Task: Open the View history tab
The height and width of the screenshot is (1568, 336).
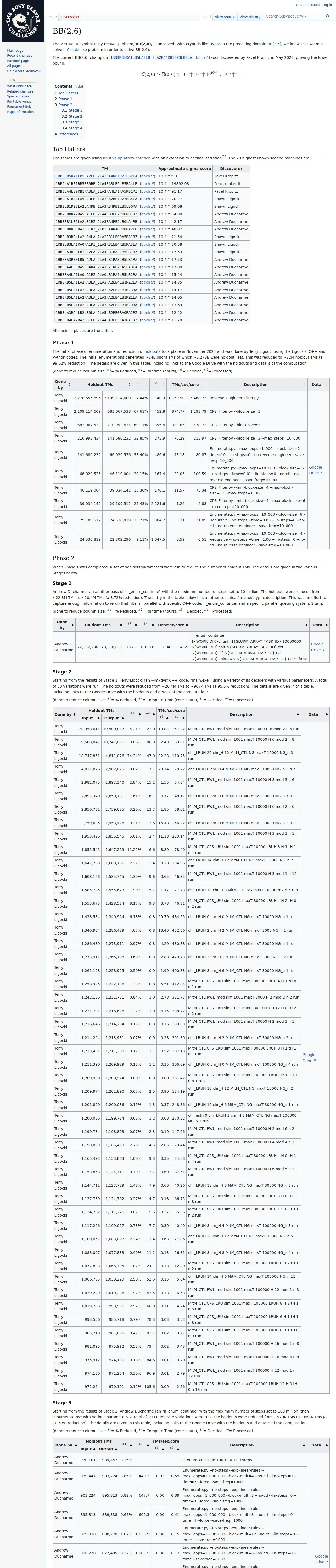Action: (x=250, y=17)
